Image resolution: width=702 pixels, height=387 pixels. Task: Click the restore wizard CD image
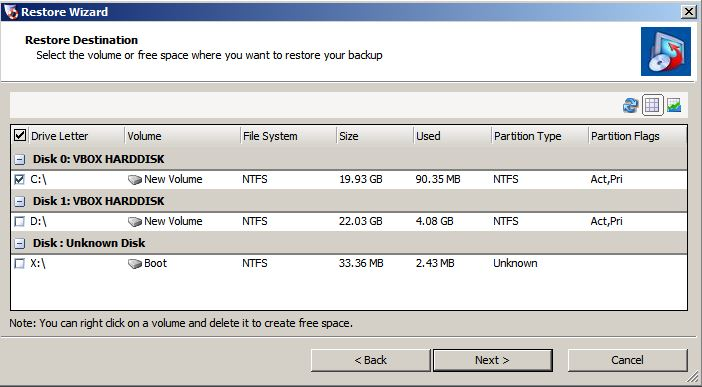click(666, 52)
